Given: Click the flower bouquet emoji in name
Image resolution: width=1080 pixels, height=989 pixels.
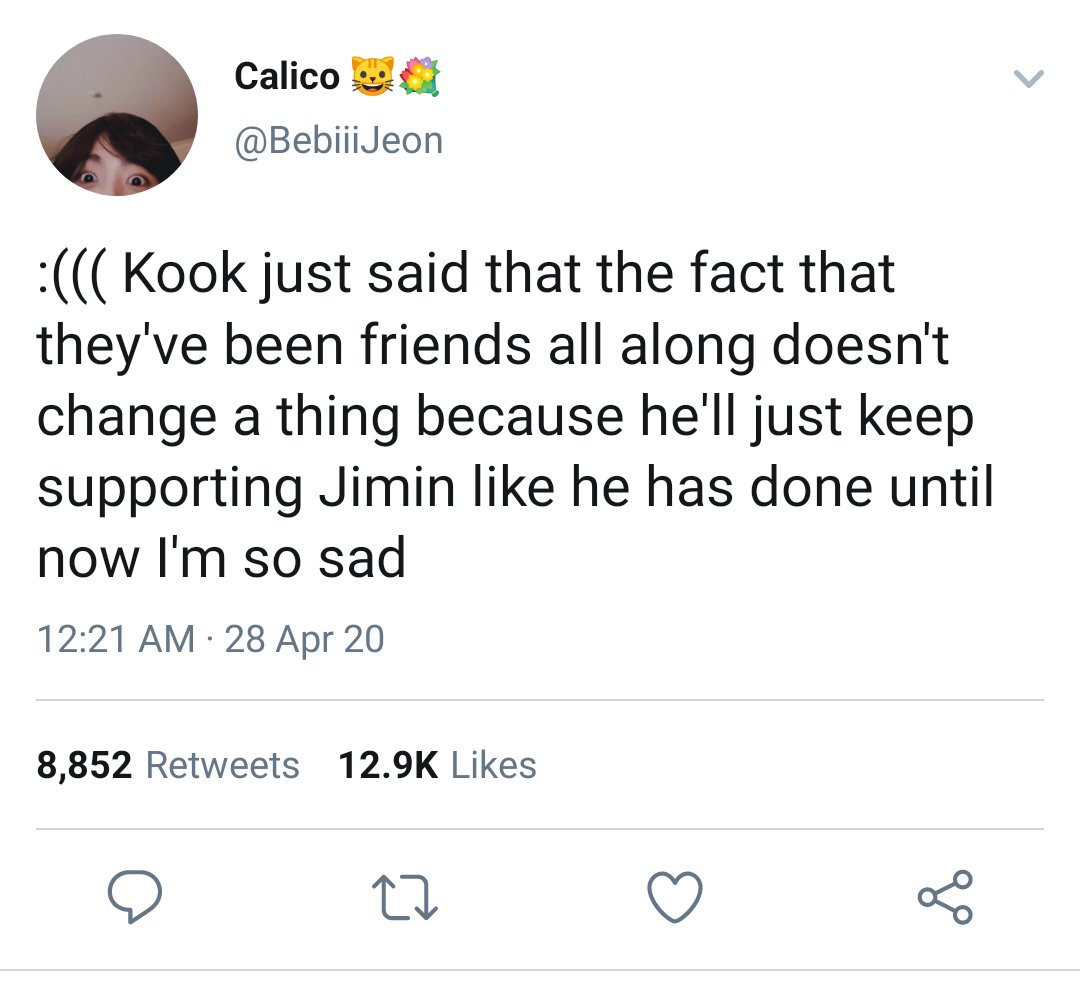Looking at the screenshot, I should pyautogui.click(x=419, y=76).
